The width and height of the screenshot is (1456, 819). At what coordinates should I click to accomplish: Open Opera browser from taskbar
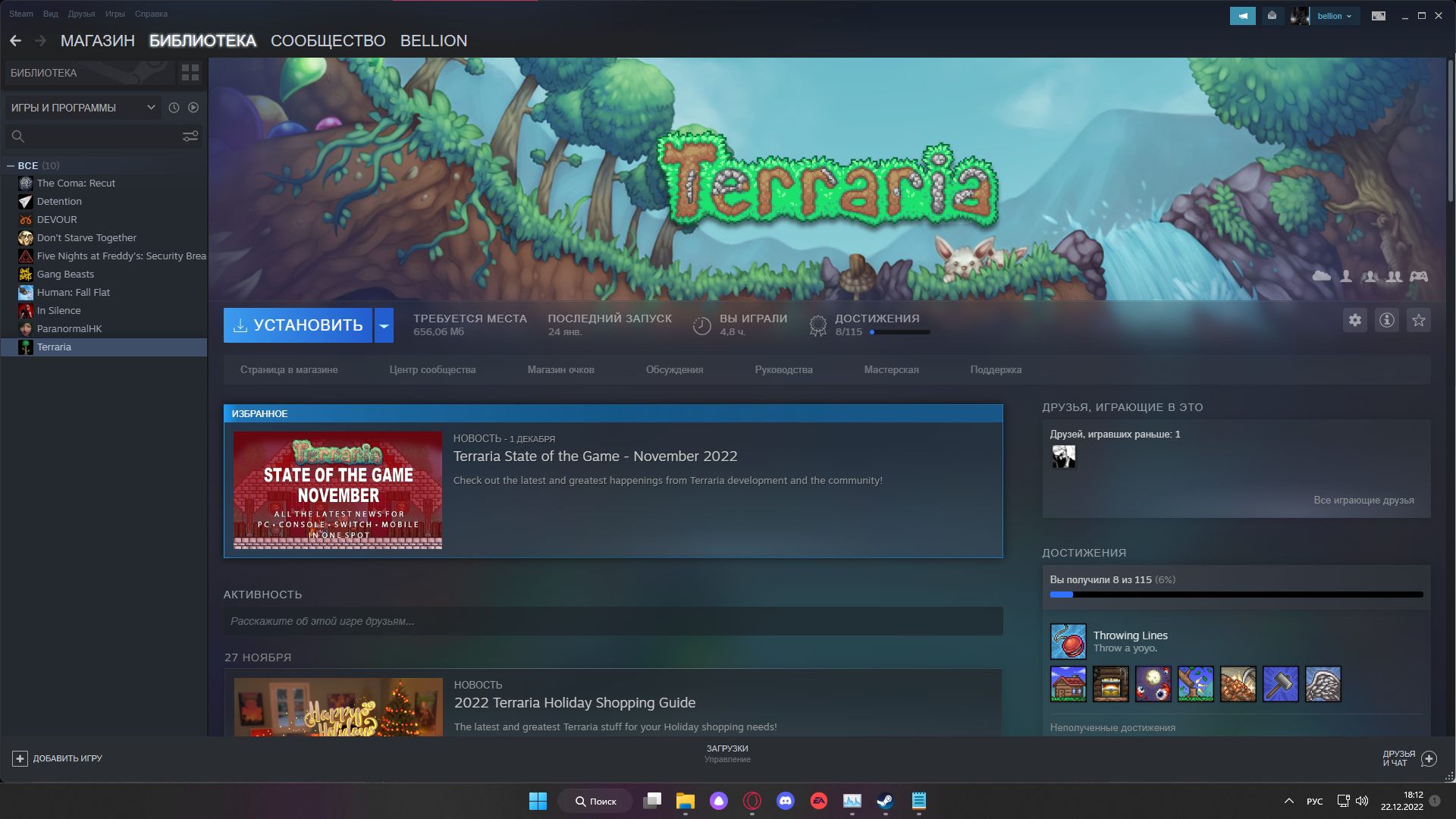point(752,801)
